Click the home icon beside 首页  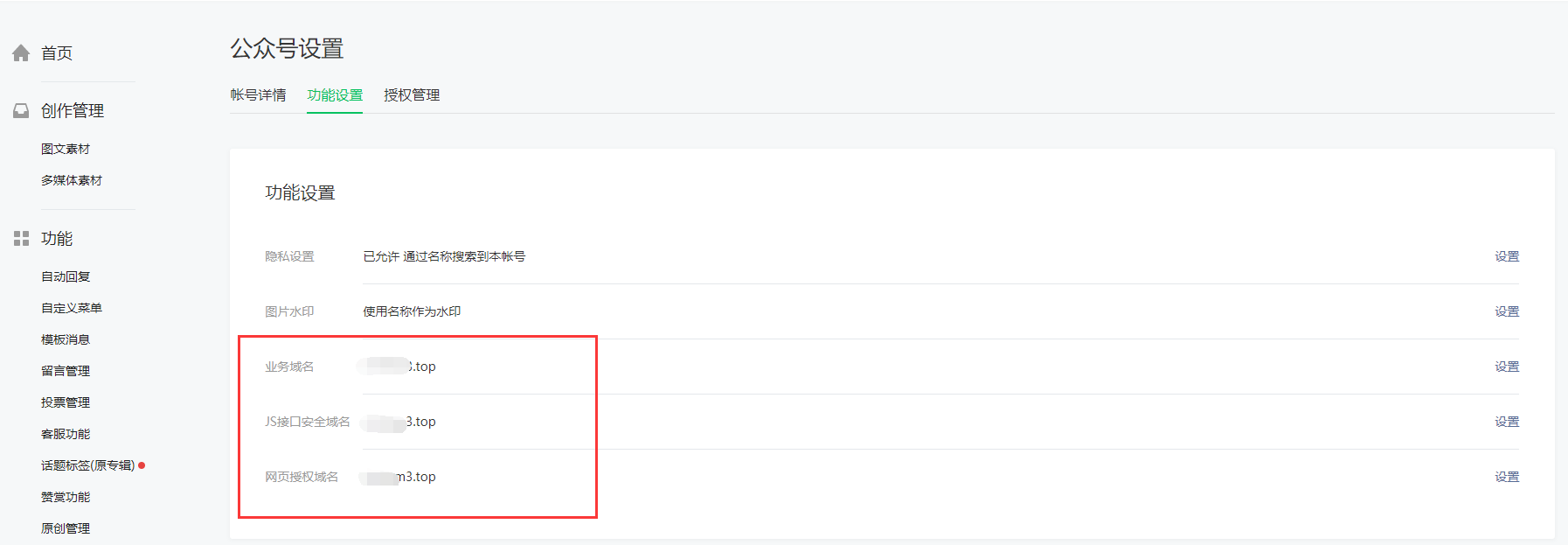(21, 53)
